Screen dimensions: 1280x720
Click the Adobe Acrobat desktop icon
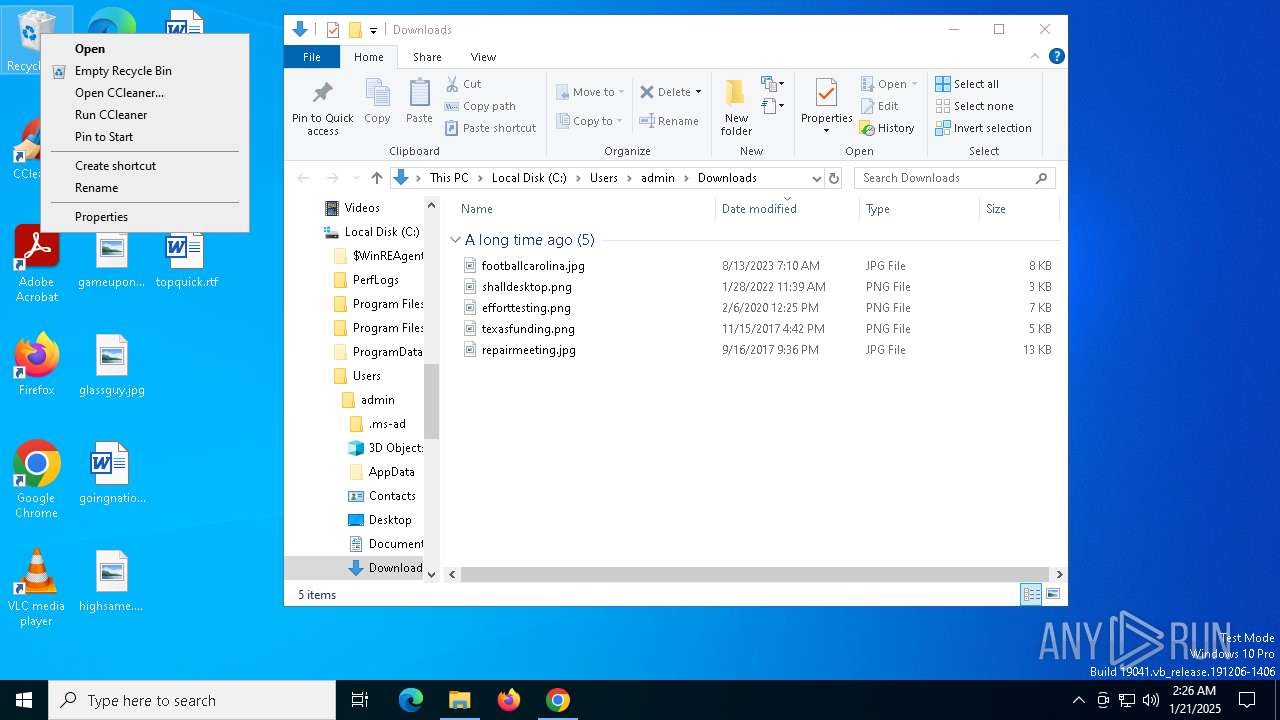[37, 264]
